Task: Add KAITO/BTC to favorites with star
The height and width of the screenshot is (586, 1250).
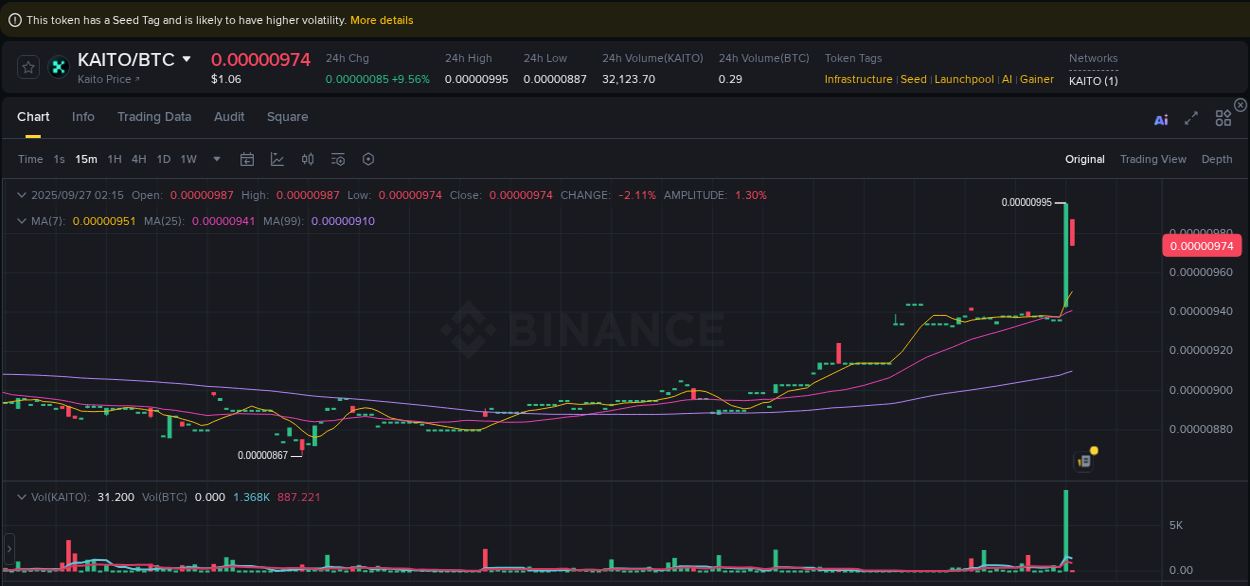Action: [x=29, y=67]
